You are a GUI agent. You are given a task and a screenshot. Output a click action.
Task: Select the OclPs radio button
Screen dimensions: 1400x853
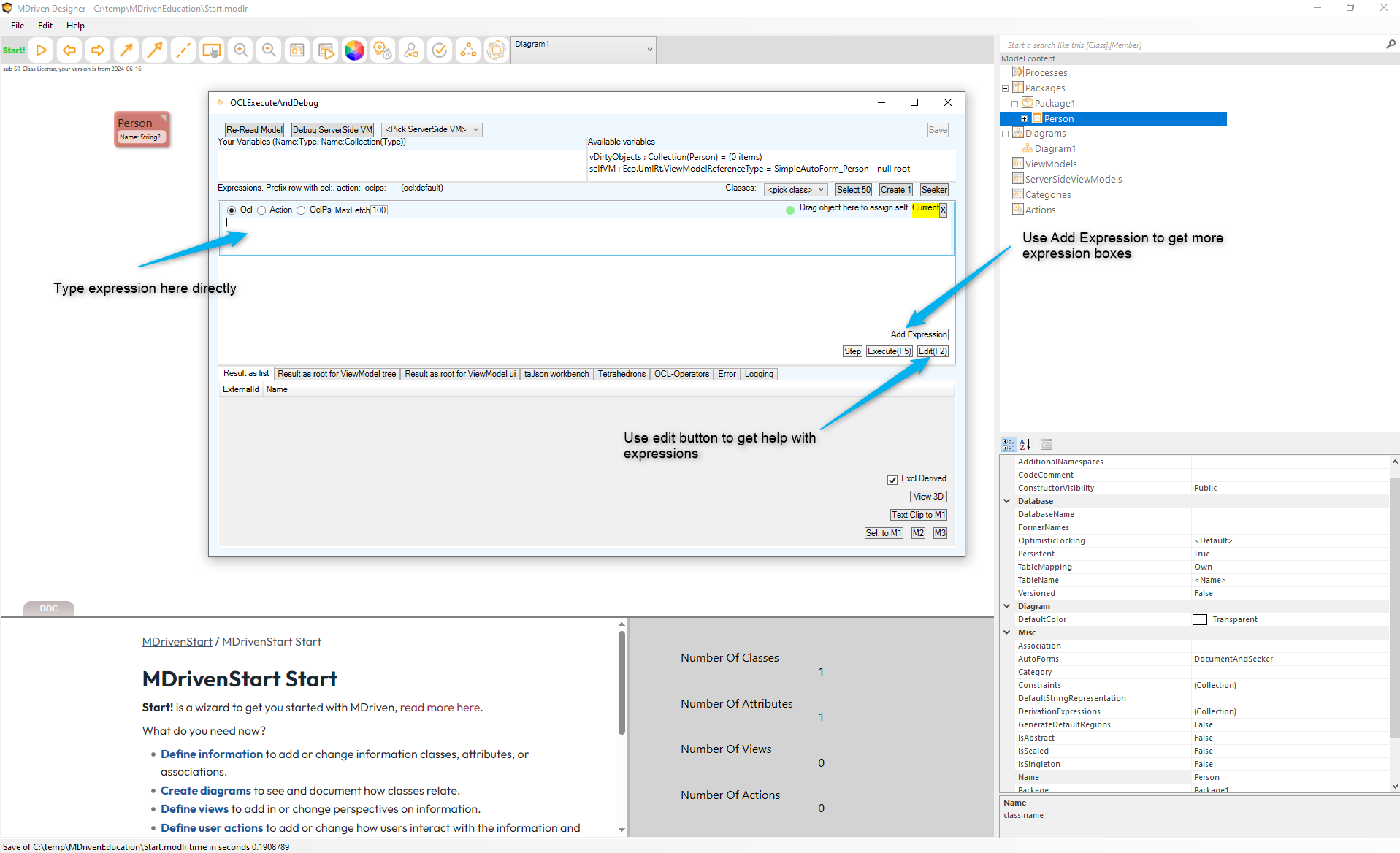coord(301,210)
